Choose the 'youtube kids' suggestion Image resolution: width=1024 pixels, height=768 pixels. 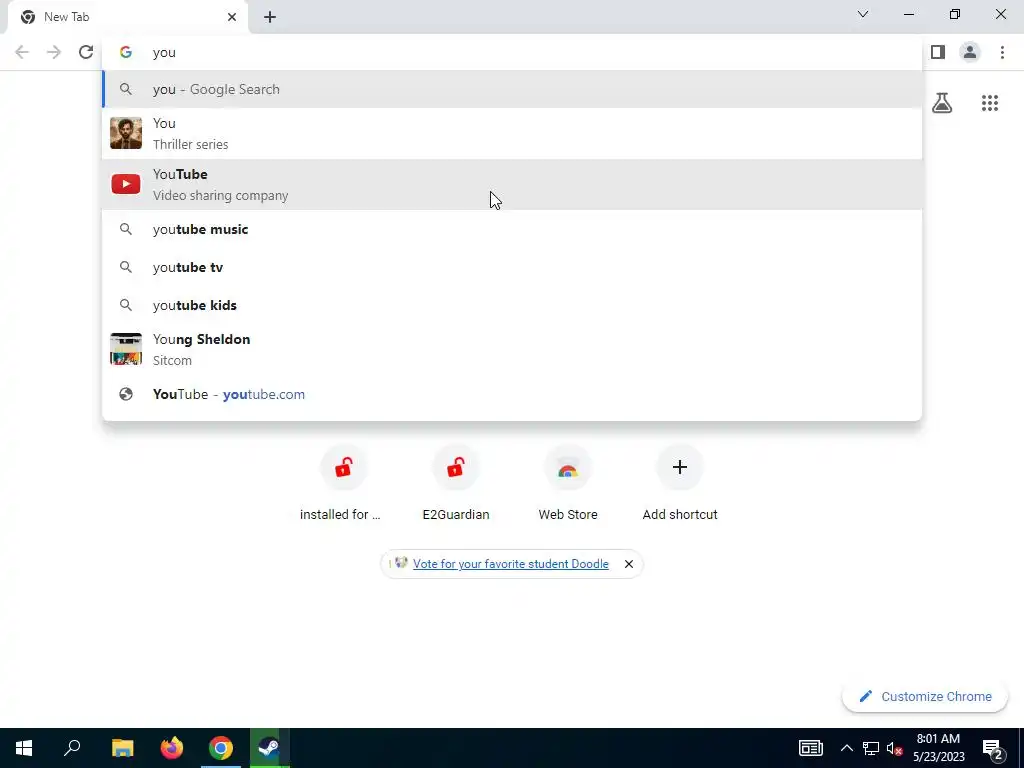pos(512,305)
